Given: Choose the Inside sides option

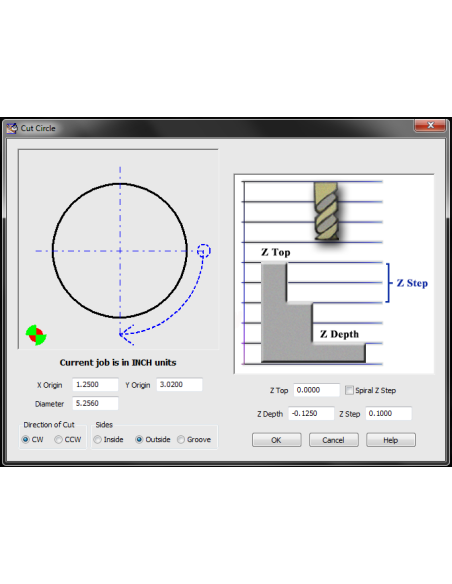Looking at the screenshot, I should (x=98, y=439).
